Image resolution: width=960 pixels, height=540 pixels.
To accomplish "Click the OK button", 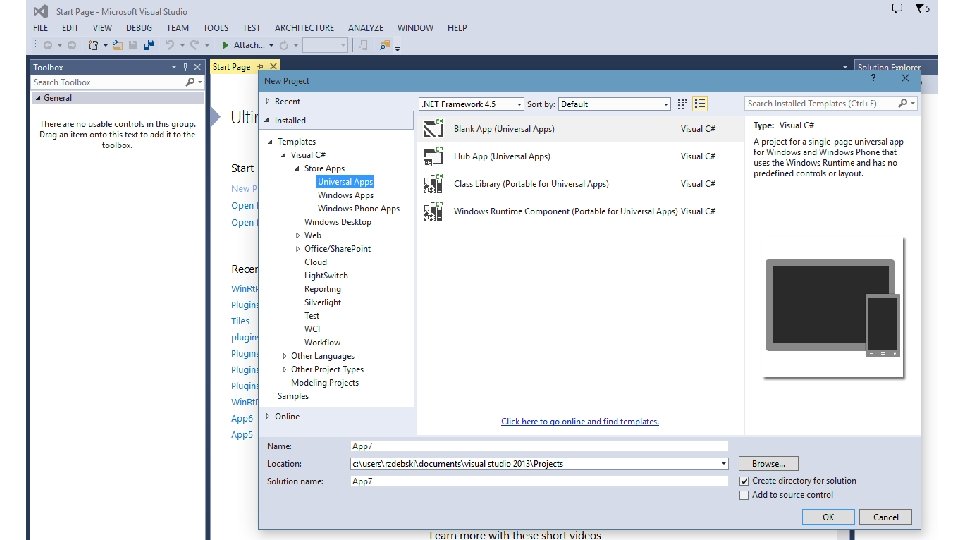I will coord(828,517).
